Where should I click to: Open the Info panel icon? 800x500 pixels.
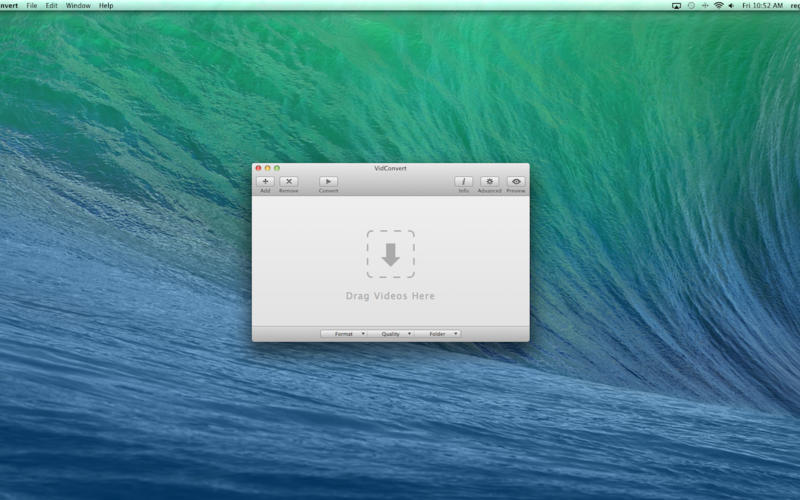coord(463,181)
